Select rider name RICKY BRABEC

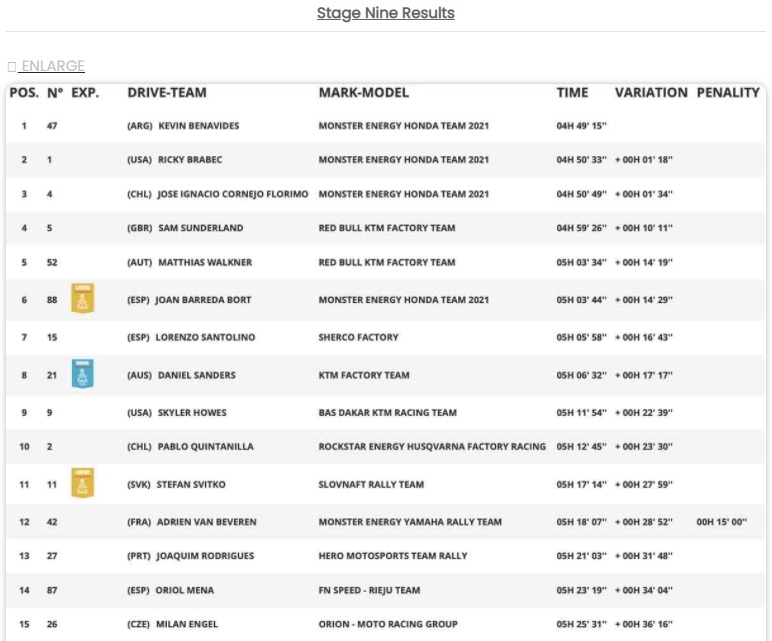[190, 160]
